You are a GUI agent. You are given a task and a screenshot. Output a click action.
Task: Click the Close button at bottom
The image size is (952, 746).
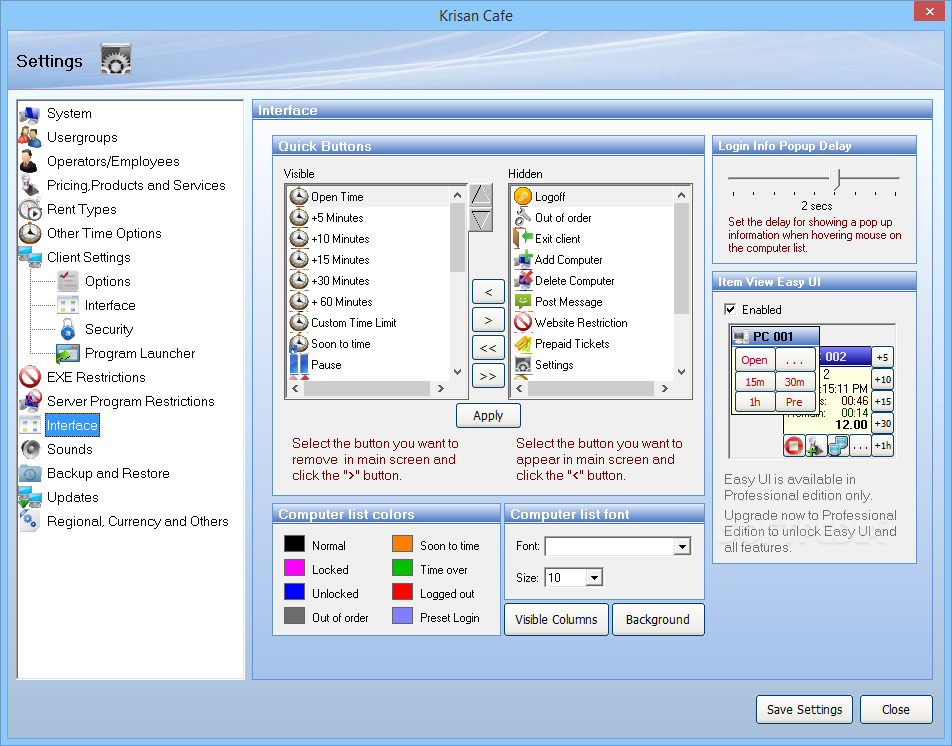point(896,710)
